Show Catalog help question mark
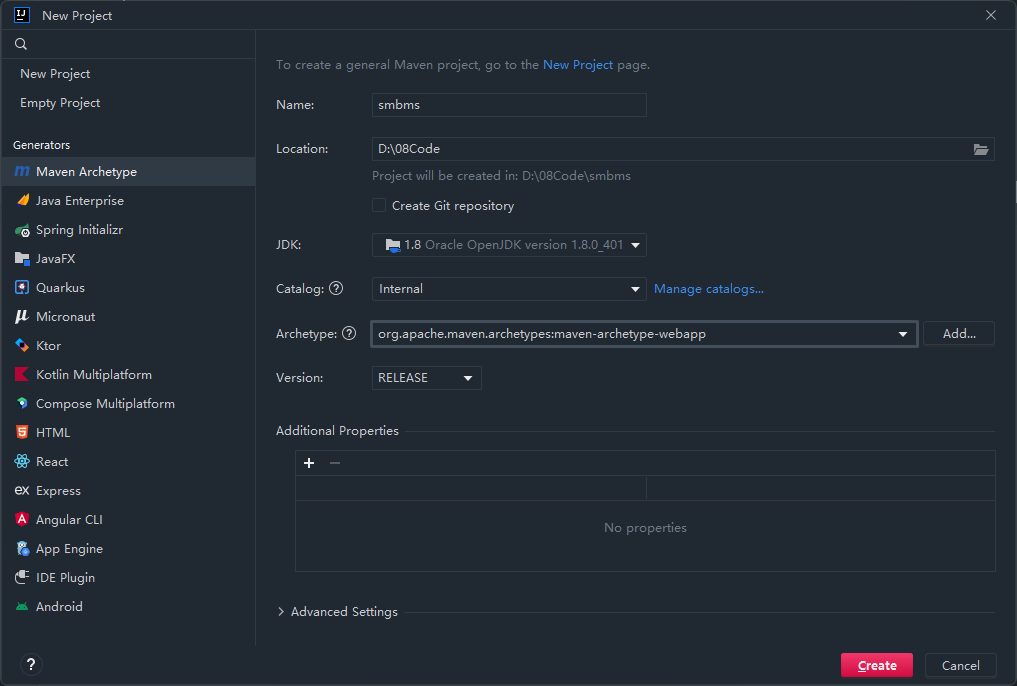This screenshot has height=686, width=1017. [336, 289]
